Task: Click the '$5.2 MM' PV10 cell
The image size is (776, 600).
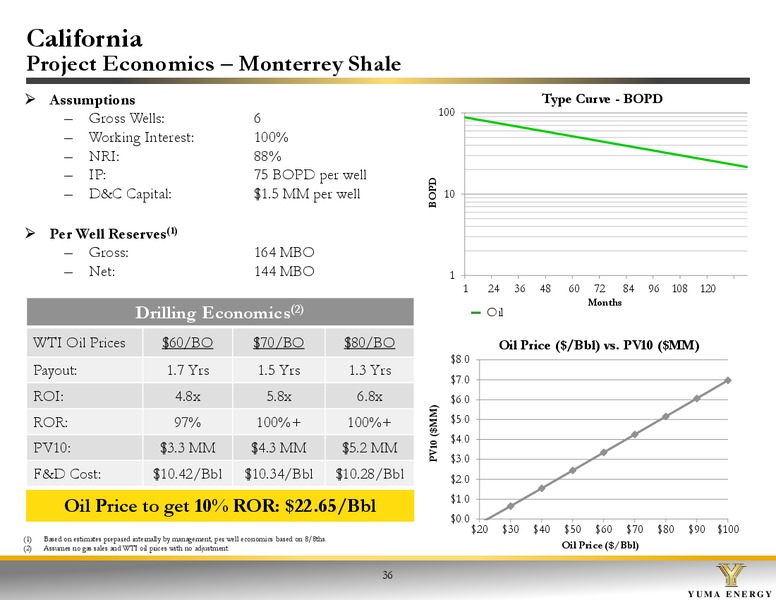Action: [370, 448]
